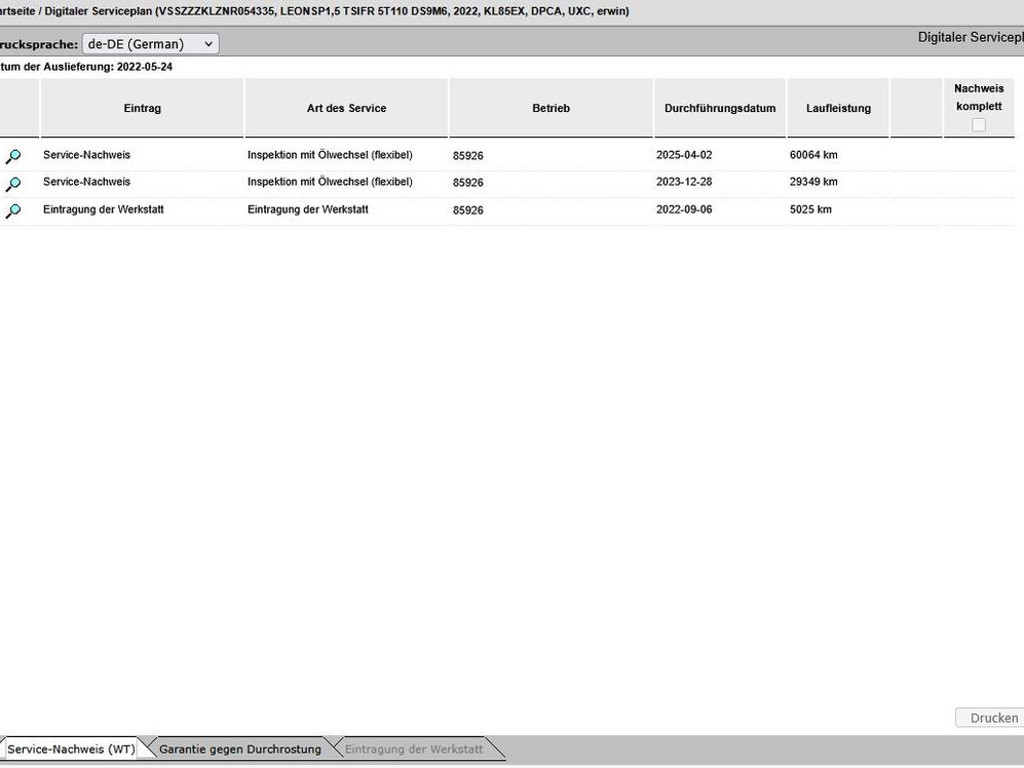Select date cell 2023-12-28
1024x768 pixels.
pyautogui.click(x=684, y=182)
